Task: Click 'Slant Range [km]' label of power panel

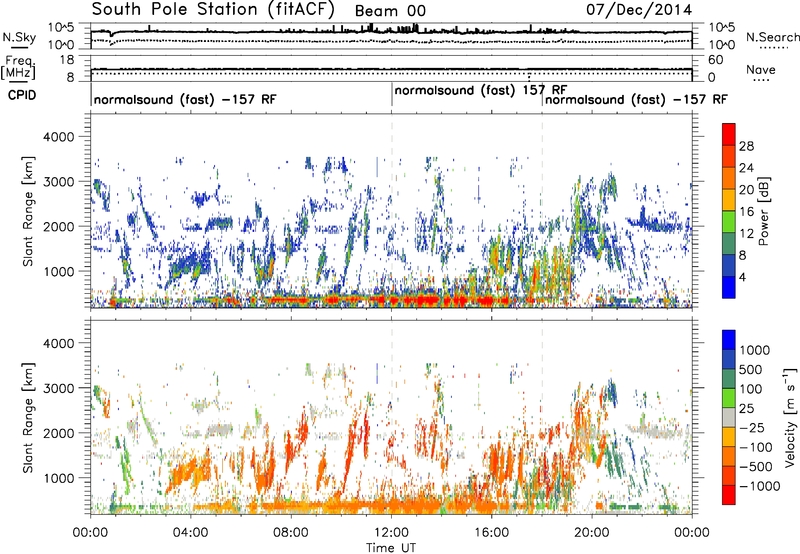Action: (x=28, y=211)
